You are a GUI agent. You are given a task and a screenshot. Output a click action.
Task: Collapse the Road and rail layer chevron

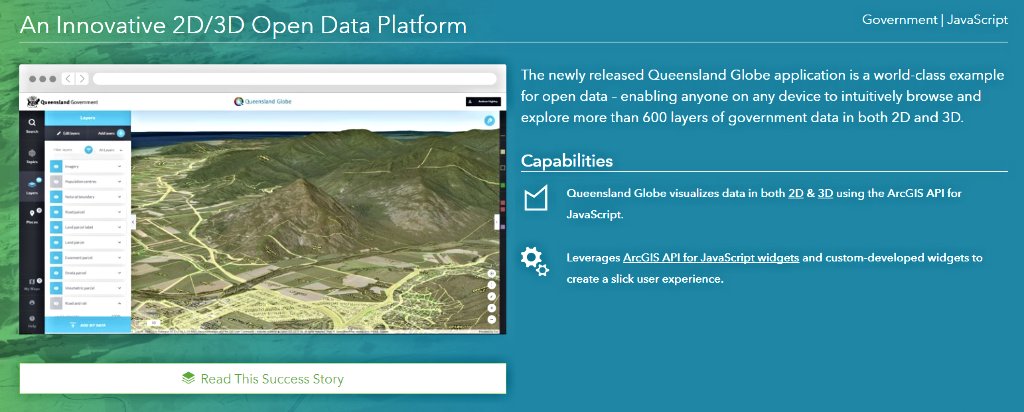click(120, 303)
